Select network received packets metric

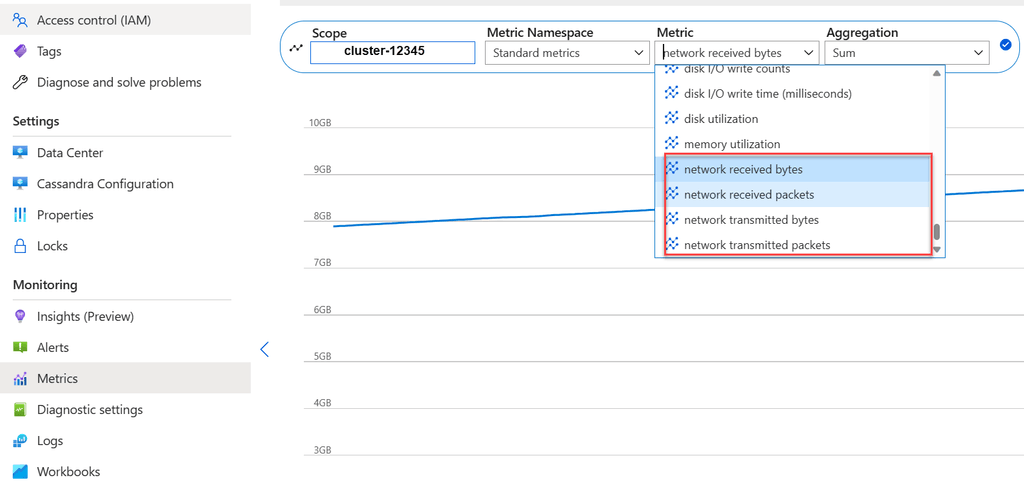748,195
